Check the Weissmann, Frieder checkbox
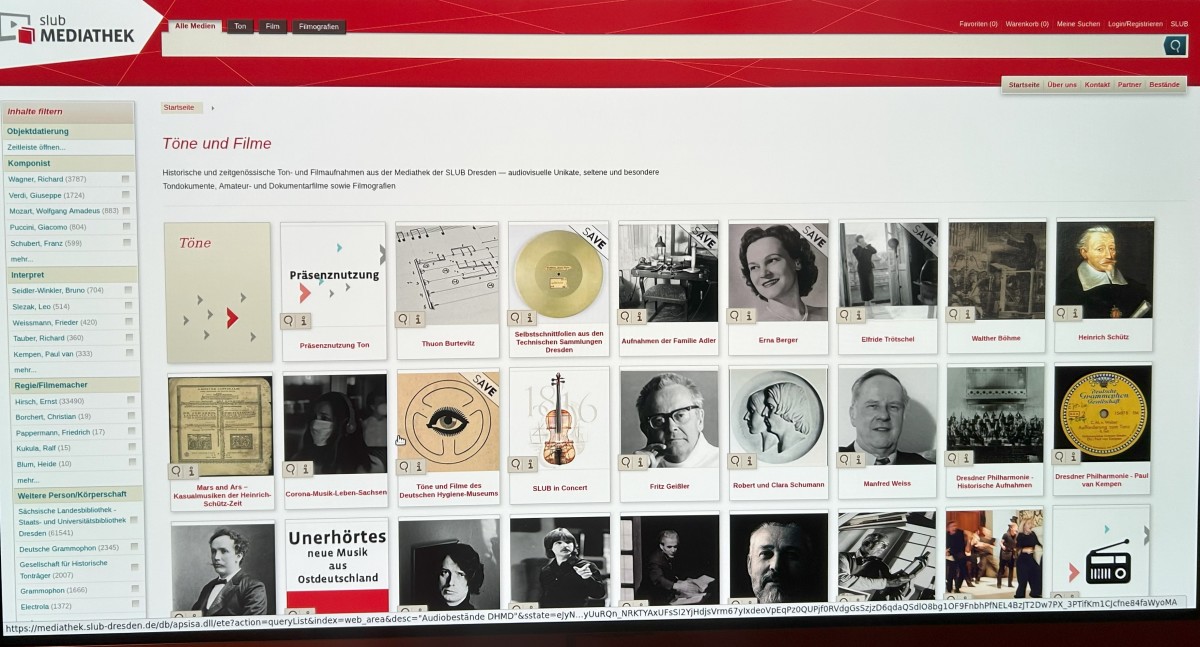 pos(128,322)
